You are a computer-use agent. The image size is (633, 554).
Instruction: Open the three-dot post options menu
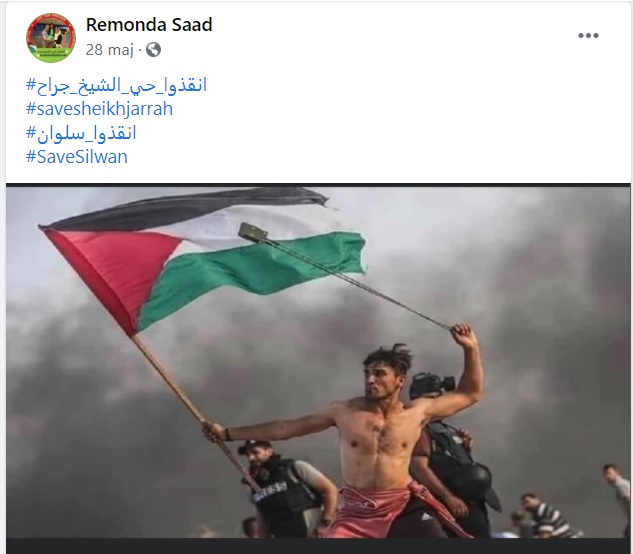[588, 36]
